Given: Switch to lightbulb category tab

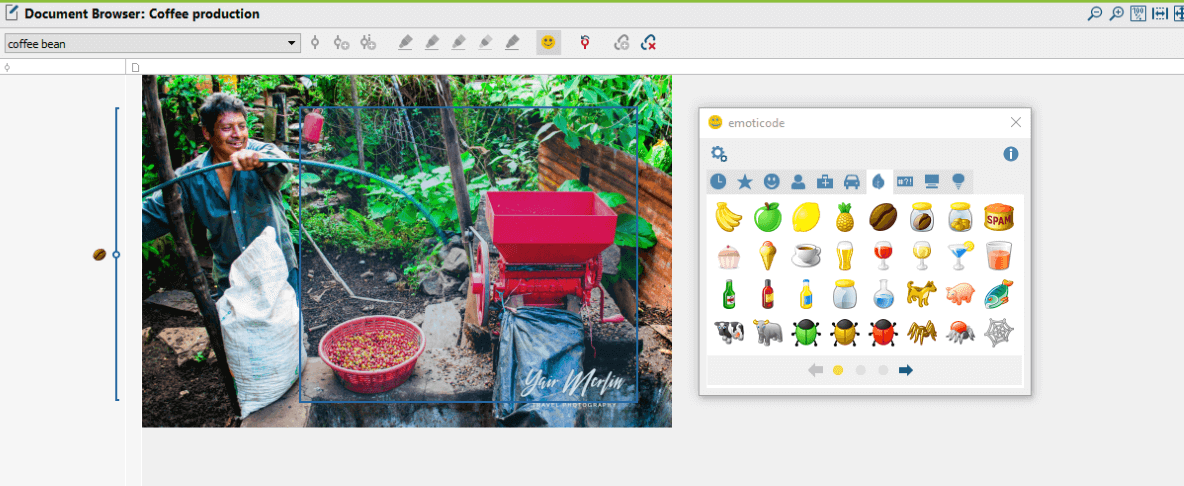Looking at the screenshot, I should (958, 181).
